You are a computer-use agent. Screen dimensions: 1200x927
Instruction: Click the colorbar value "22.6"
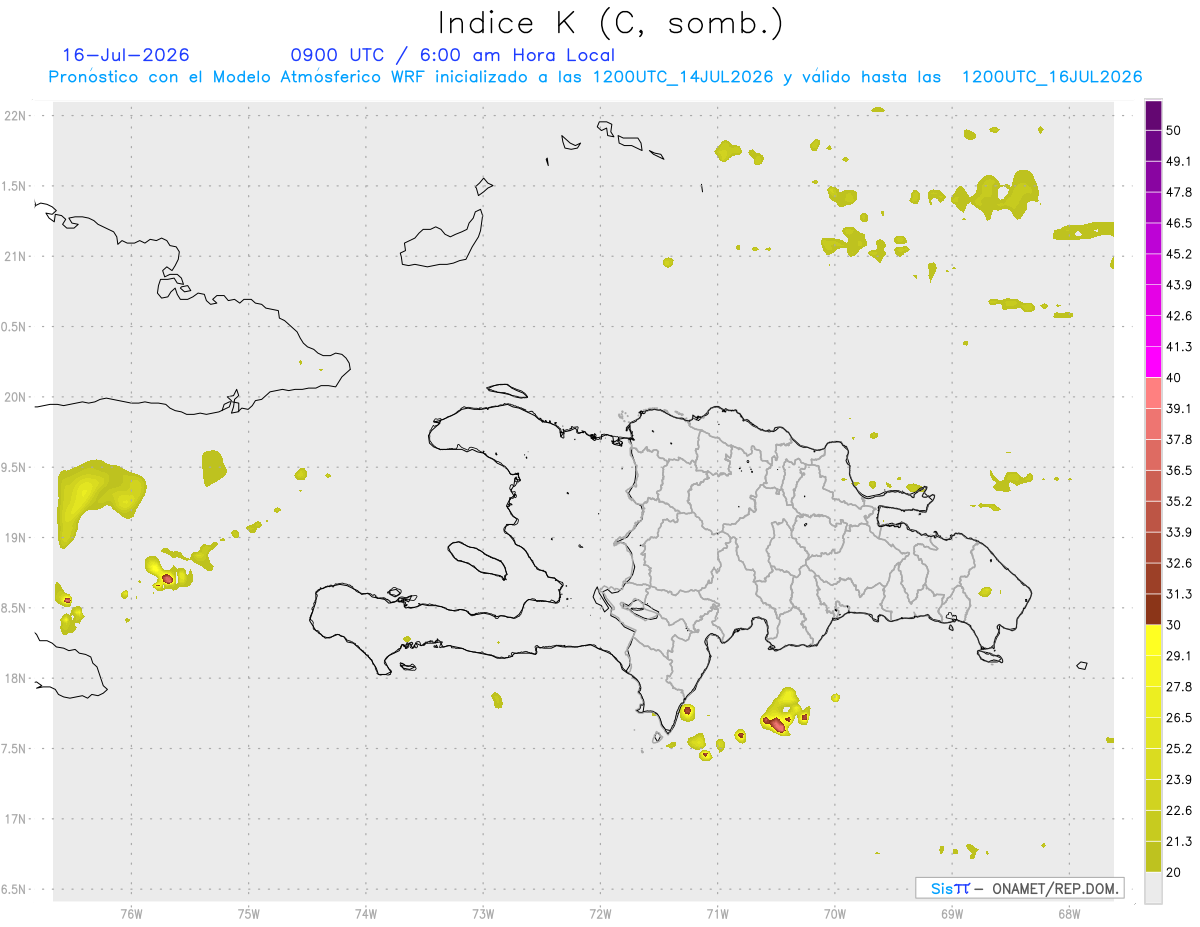[1179, 811]
